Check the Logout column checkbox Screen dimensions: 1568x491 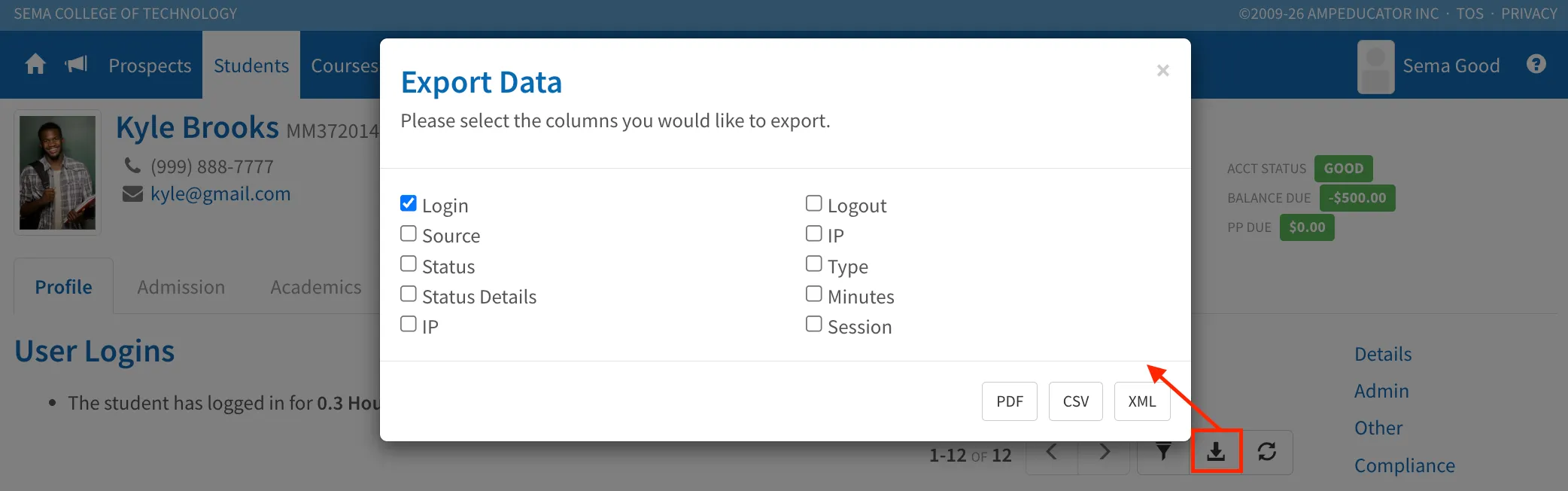[813, 203]
